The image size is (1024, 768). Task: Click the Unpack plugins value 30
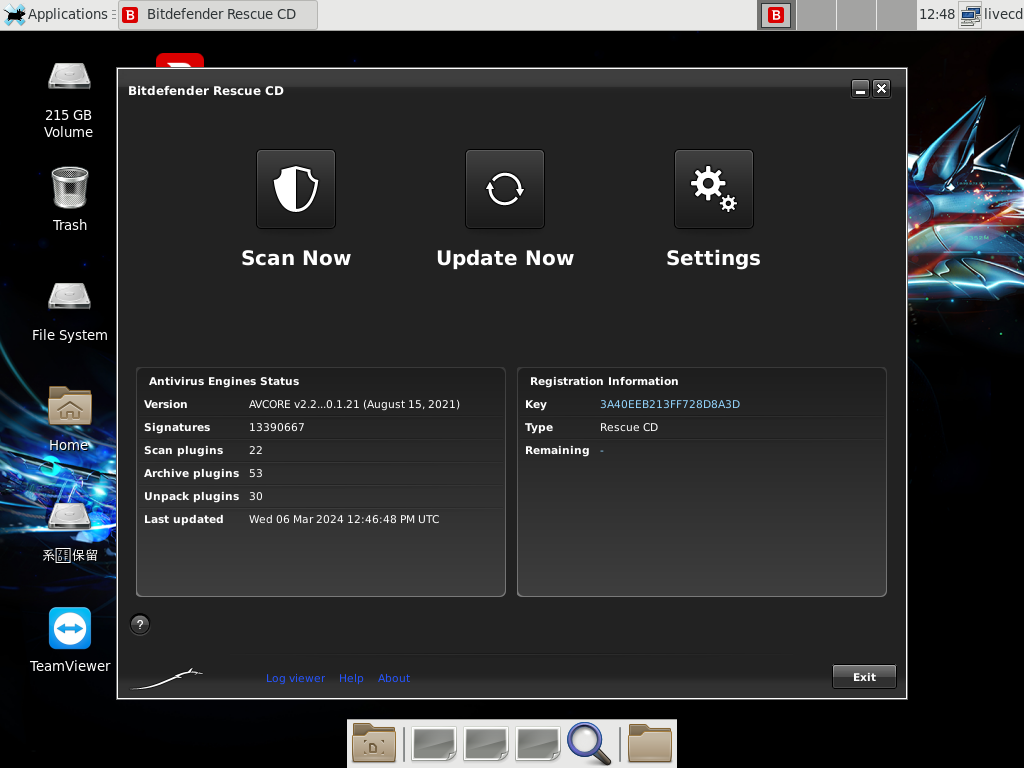[255, 496]
